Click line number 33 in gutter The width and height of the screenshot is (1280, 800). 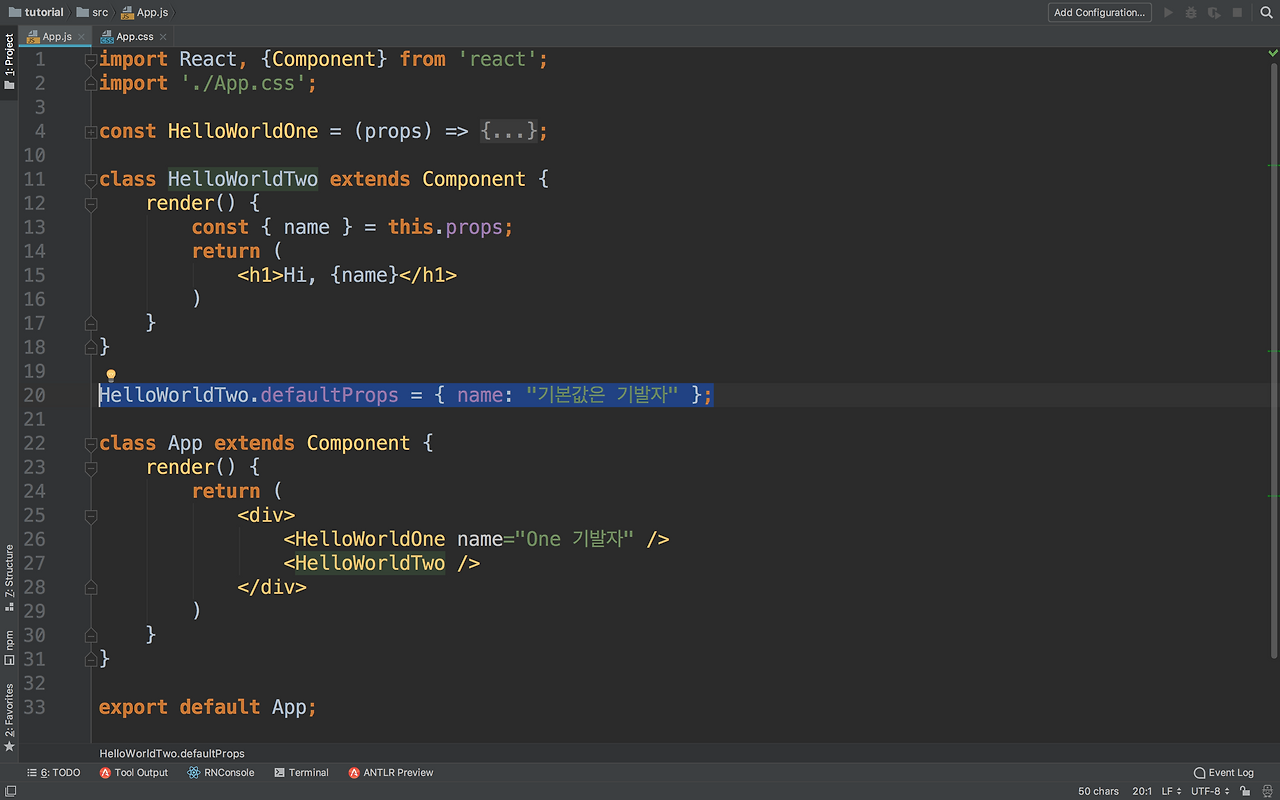[34, 707]
